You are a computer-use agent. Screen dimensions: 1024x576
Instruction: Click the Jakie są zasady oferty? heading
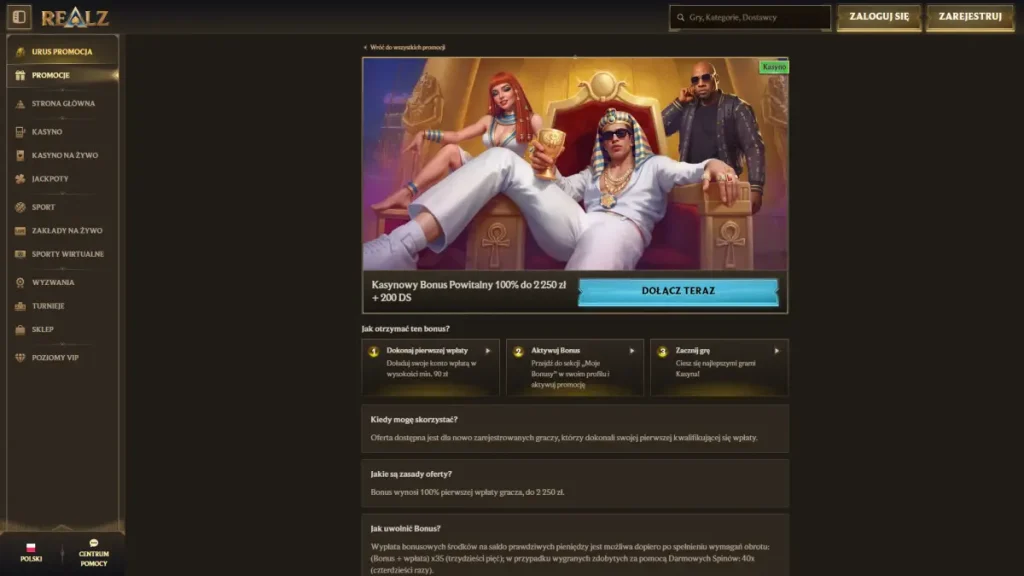point(411,474)
